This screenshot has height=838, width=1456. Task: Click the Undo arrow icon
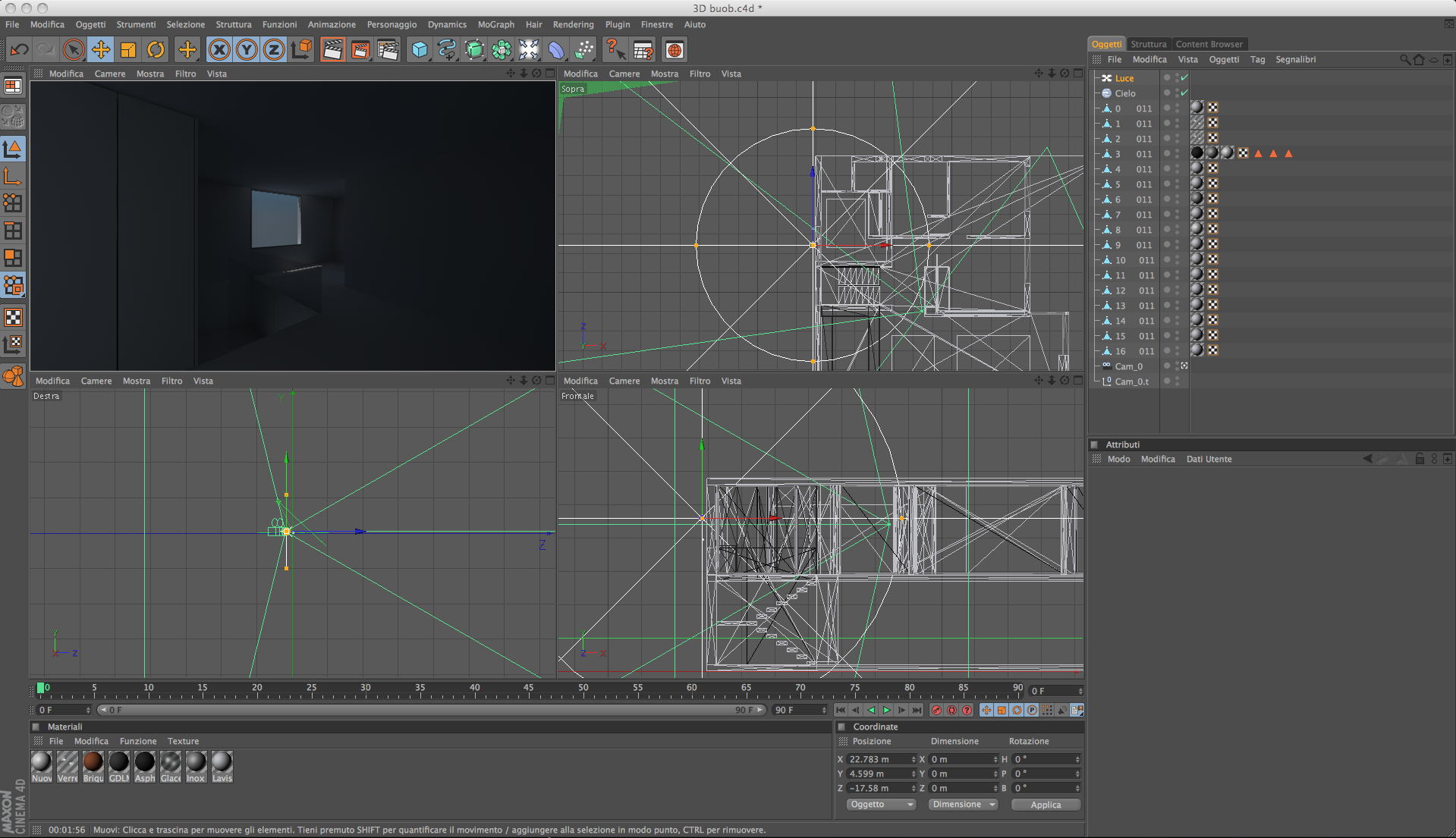point(19,50)
